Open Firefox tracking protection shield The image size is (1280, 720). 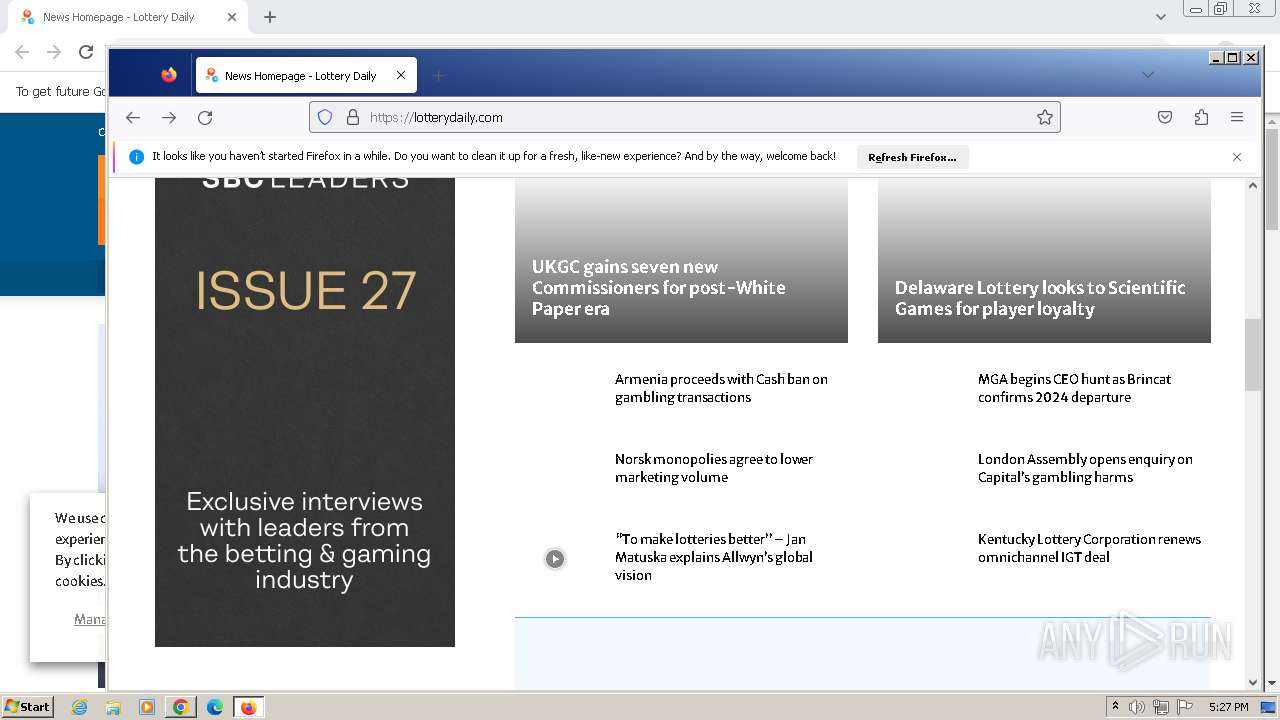(x=325, y=117)
